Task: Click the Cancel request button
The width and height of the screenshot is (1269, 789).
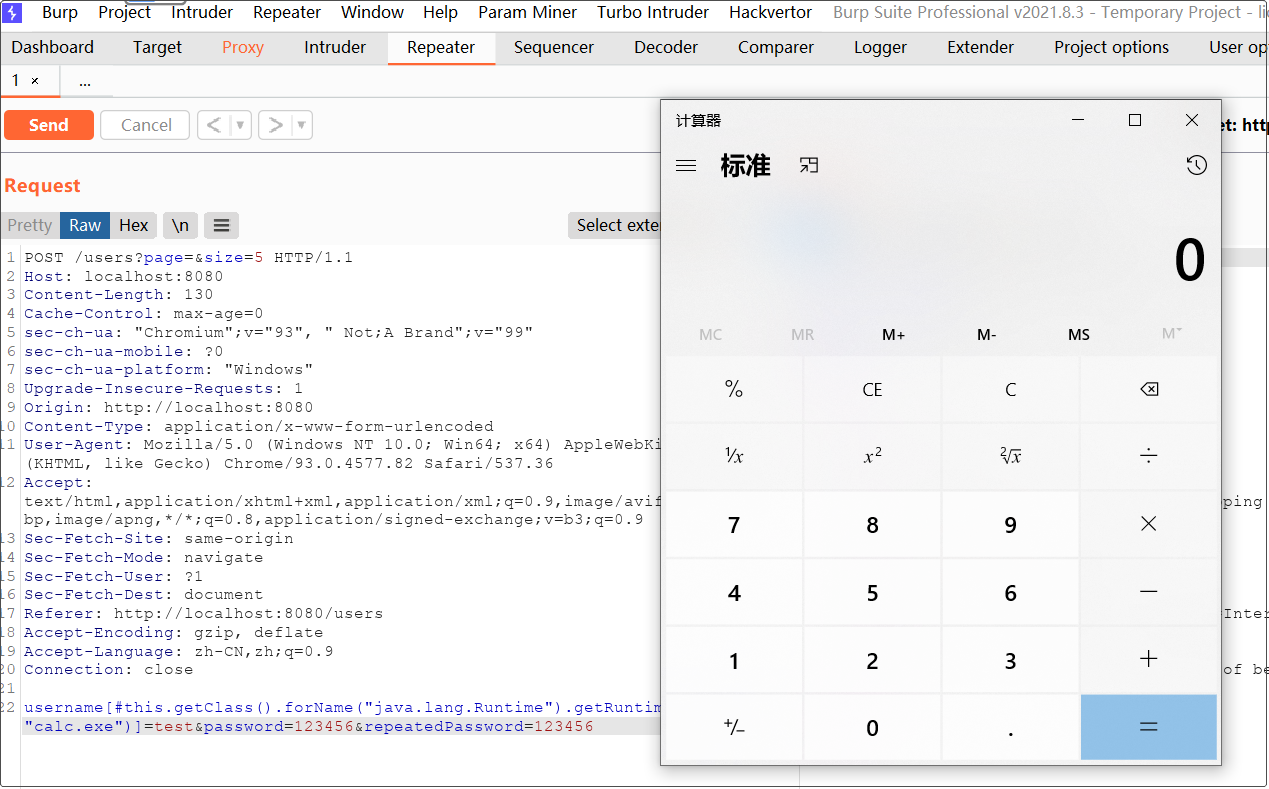Action: [x=146, y=125]
